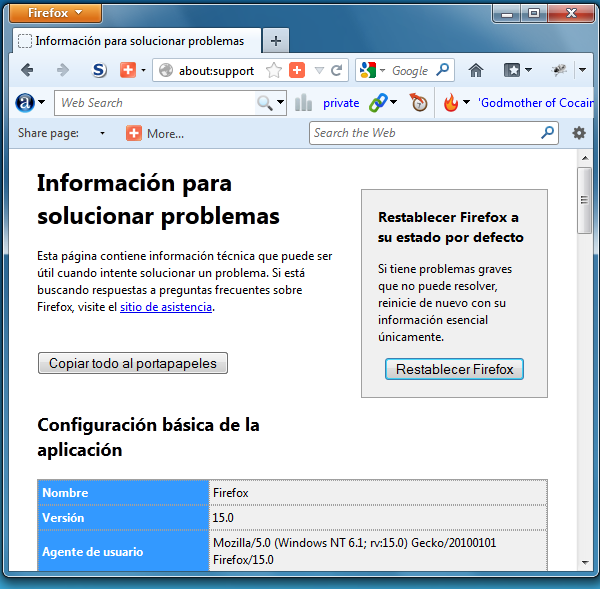The width and height of the screenshot is (600, 590).
Task: Open the toolbar overflow dropdown arrow at far right
Action: tap(582, 70)
